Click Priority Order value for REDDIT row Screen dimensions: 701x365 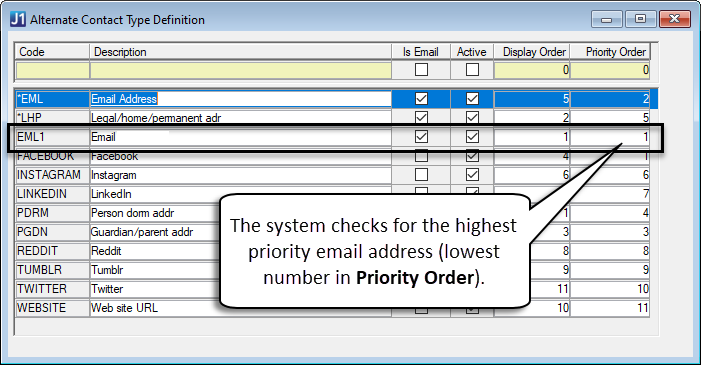tap(610, 251)
